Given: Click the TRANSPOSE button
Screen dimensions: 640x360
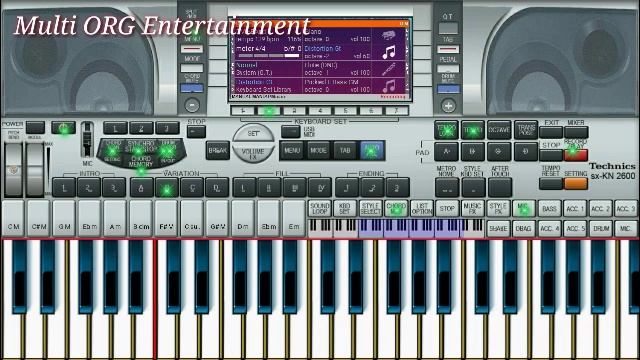Looking at the screenshot, I should click(x=526, y=130).
